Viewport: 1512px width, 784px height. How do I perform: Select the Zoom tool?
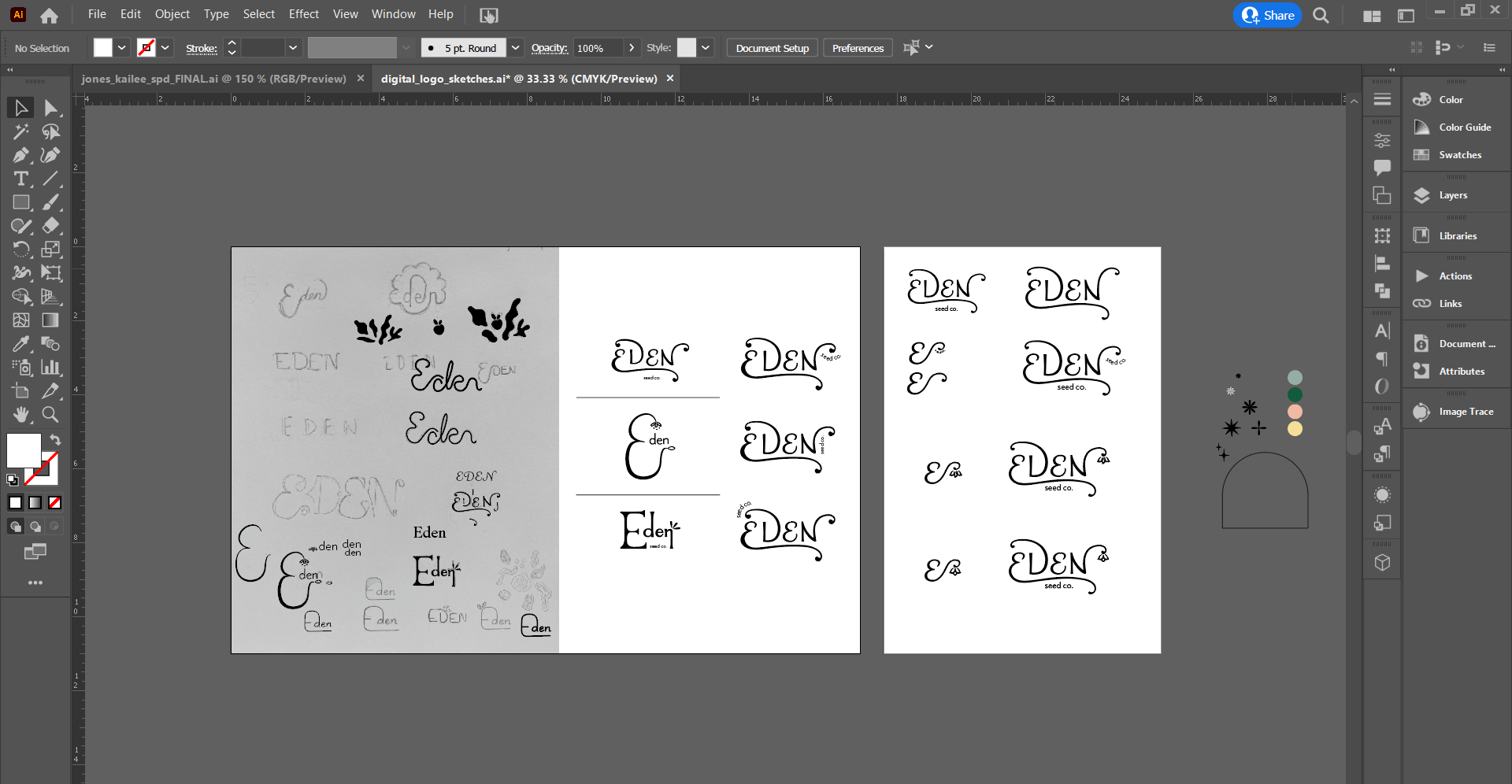pos(50,415)
